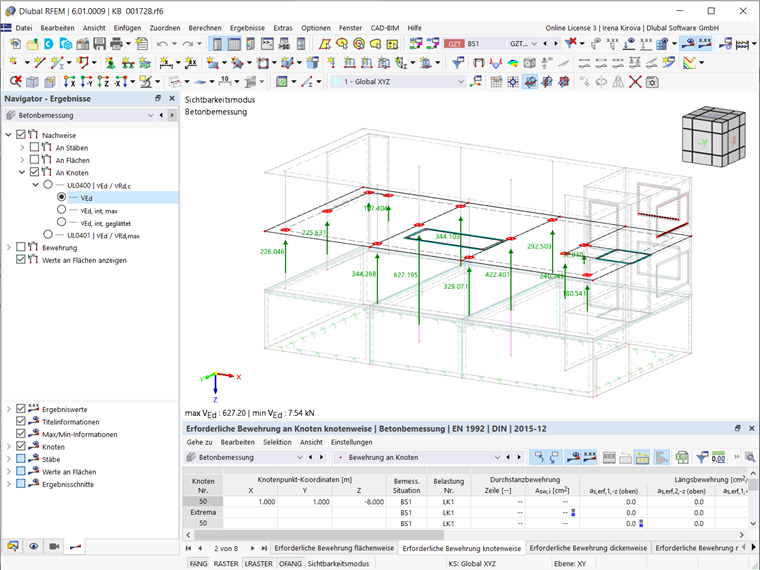Click the view in Z direction icon

103,82
